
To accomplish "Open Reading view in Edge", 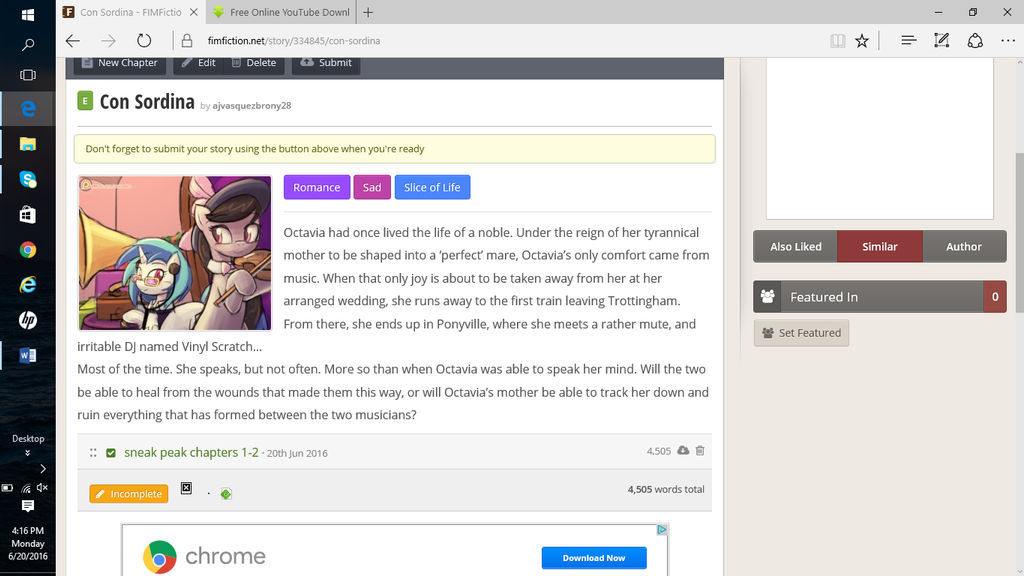I will click(x=837, y=40).
